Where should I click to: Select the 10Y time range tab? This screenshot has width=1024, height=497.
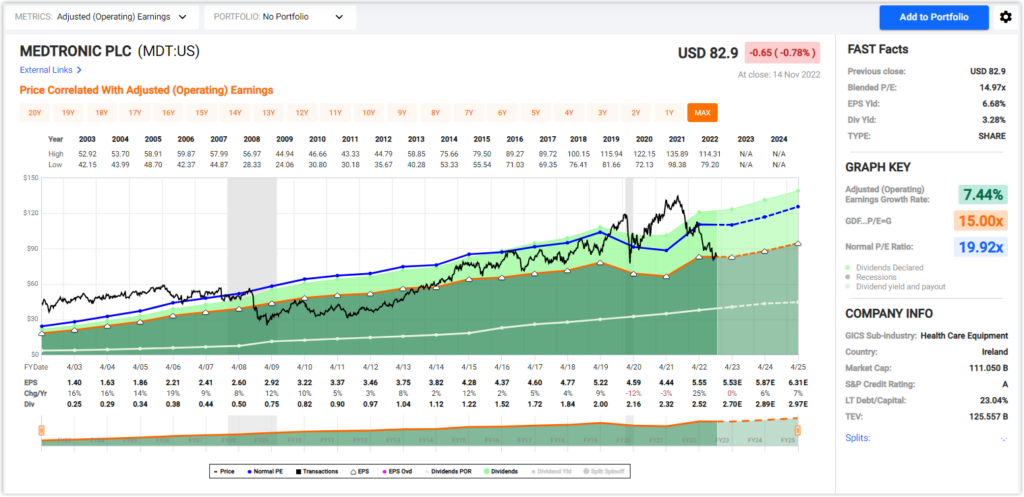coord(368,113)
